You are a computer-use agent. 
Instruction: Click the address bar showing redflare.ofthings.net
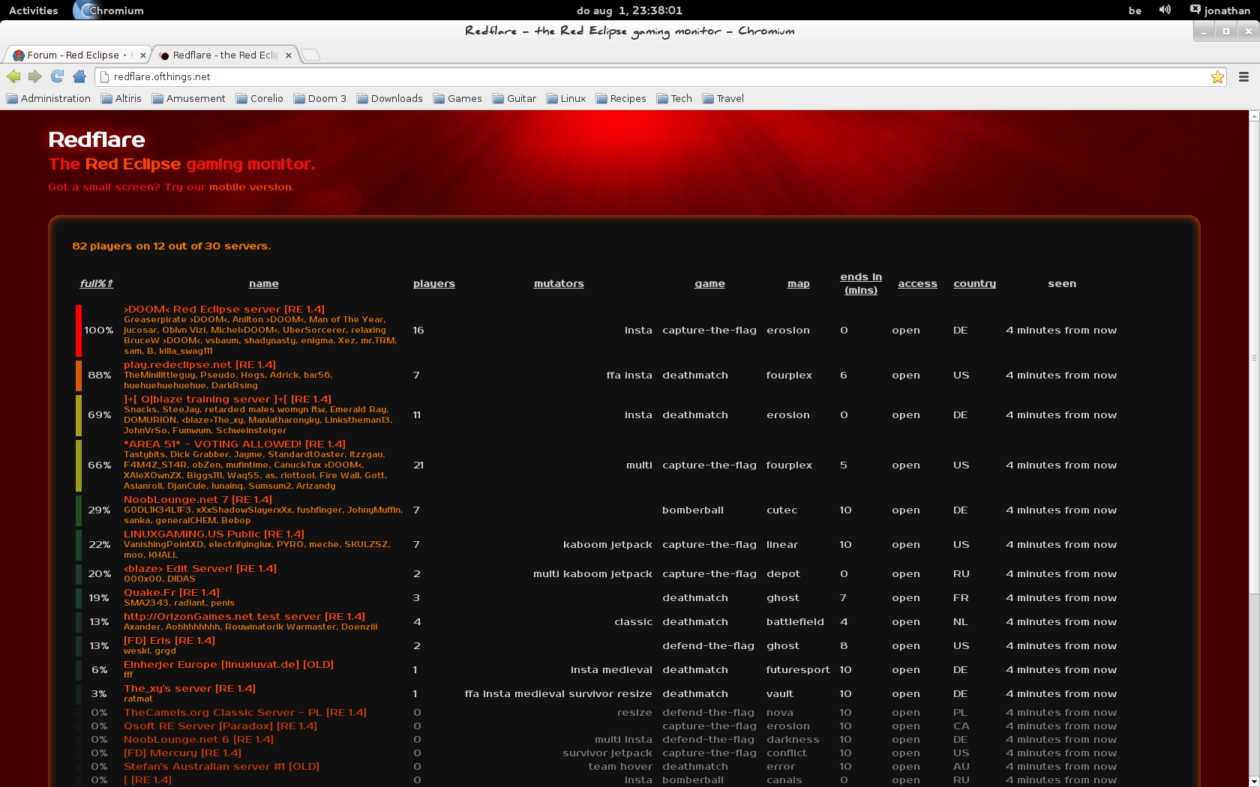(650, 77)
